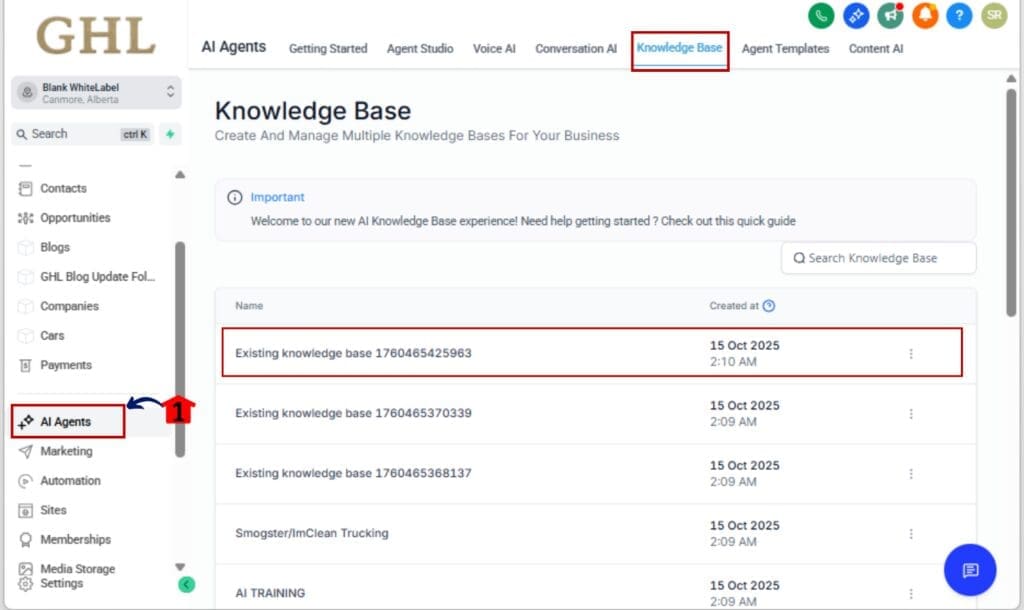This screenshot has height=610, width=1024.
Task: Open the megaphone announcements icon
Action: [890, 15]
